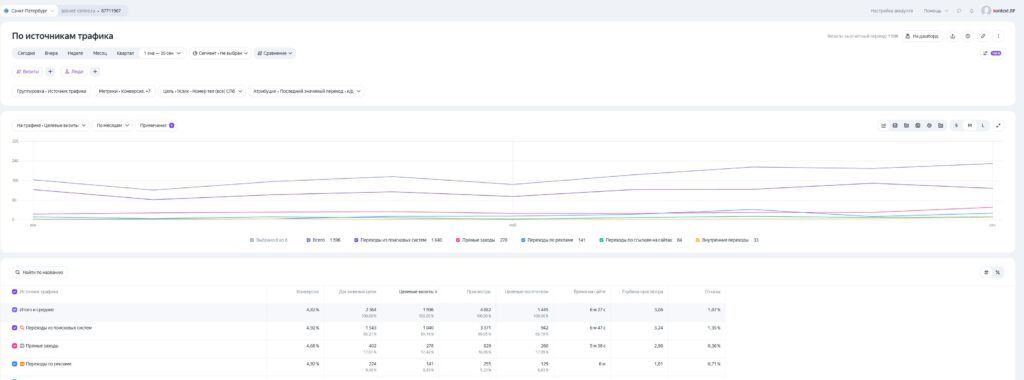The image size is (1024, 380).
Task: Open the user account avatar
Action: (985, 10)
